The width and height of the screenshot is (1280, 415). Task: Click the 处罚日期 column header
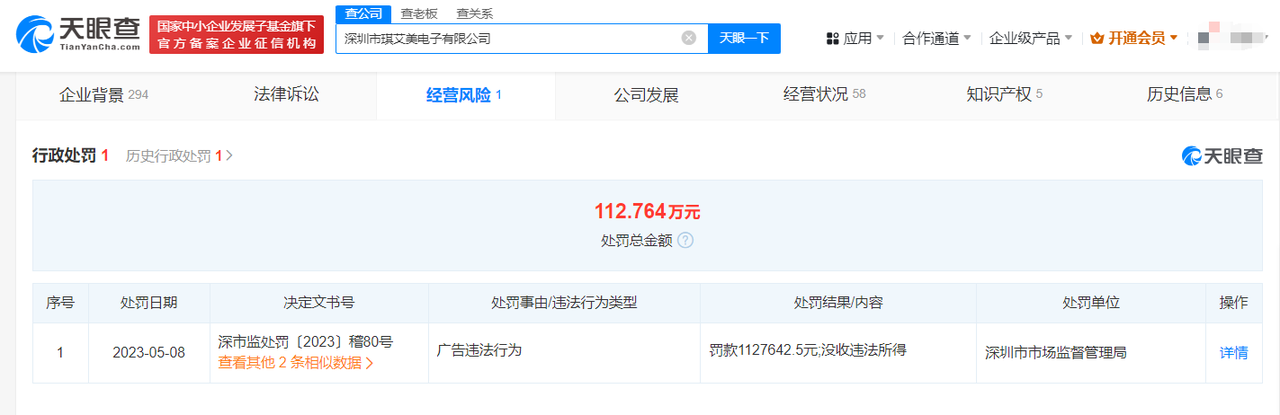(x=149, y=303)
